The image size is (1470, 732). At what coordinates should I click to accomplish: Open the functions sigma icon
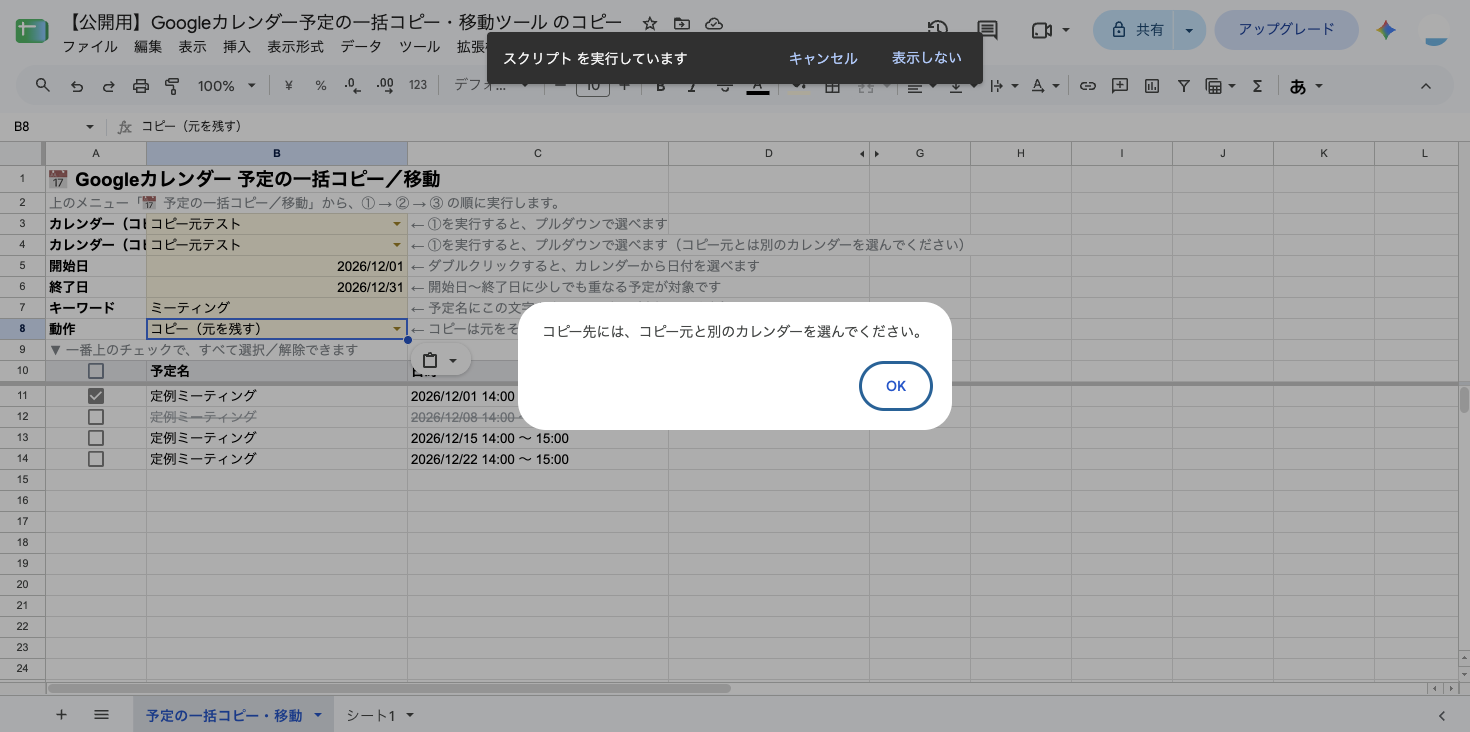1258,86
